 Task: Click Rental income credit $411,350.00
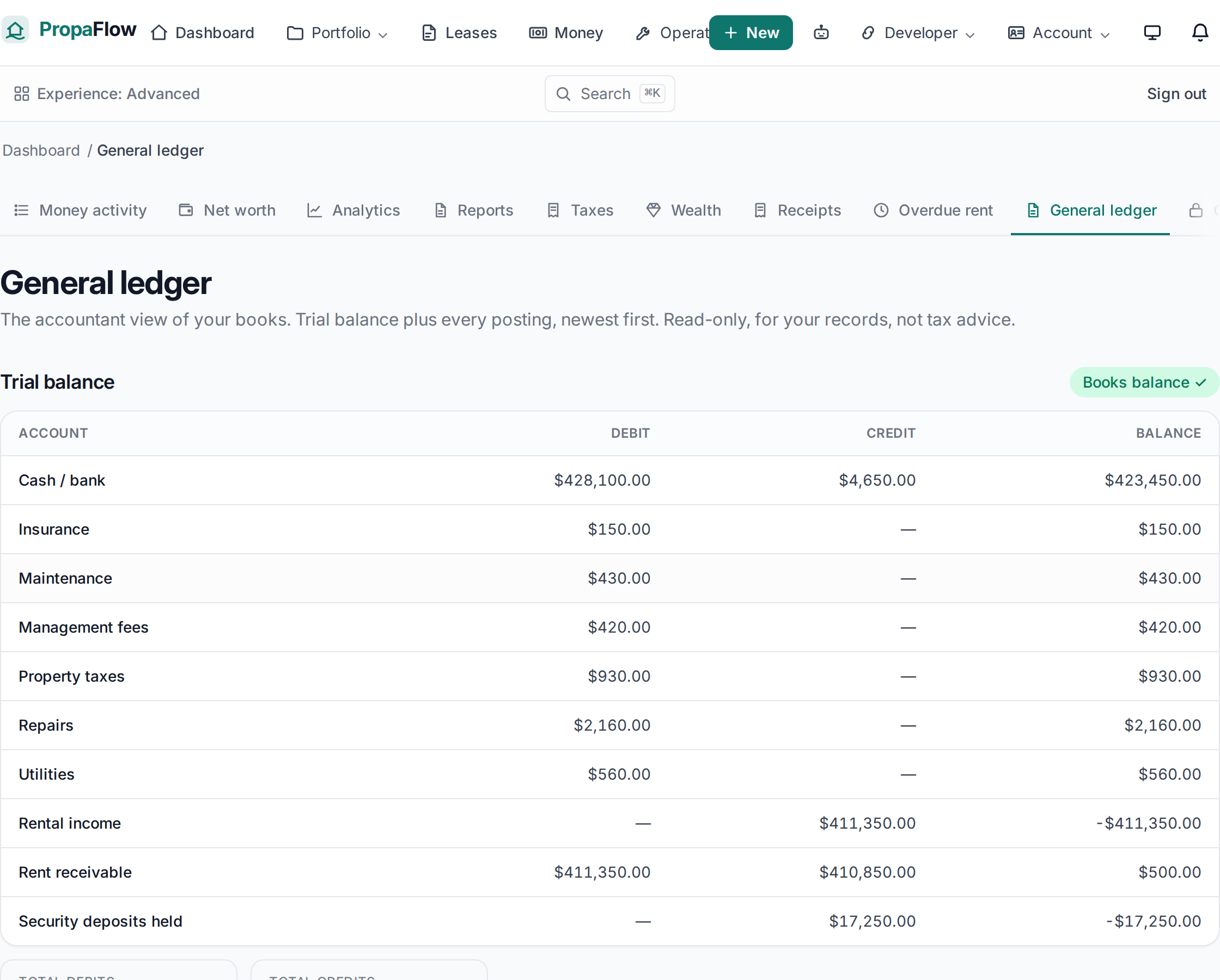point(867,823)
